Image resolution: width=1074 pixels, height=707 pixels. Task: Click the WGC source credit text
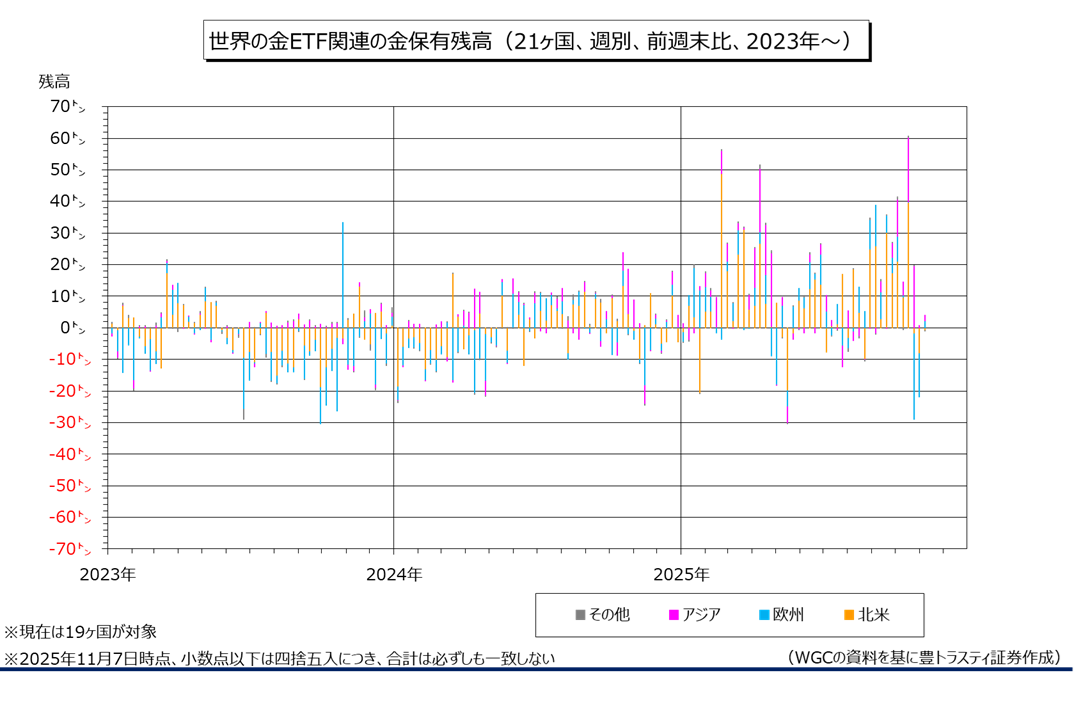click(x=923, y=657)
